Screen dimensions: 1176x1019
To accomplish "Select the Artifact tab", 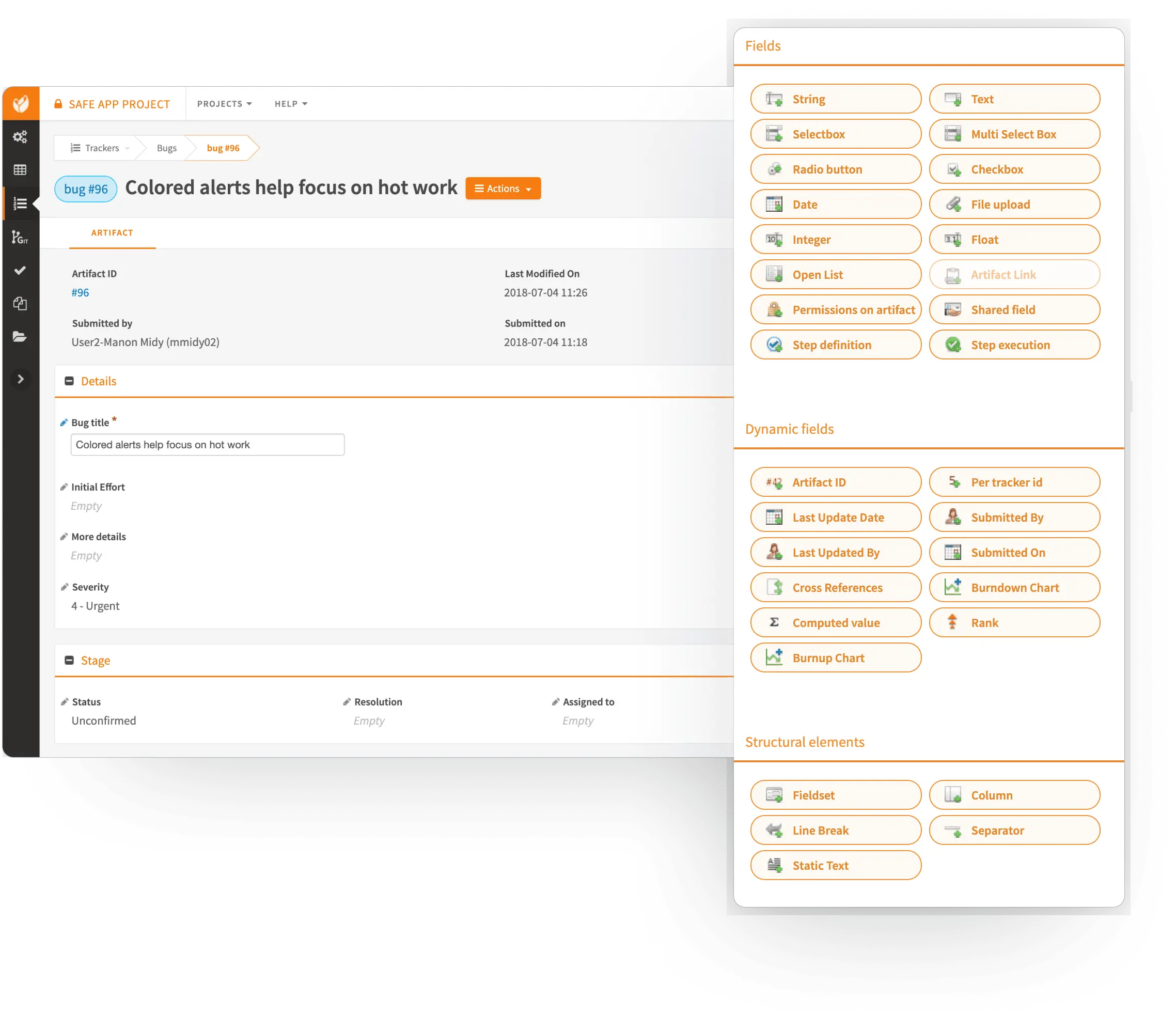I will 112,233.
